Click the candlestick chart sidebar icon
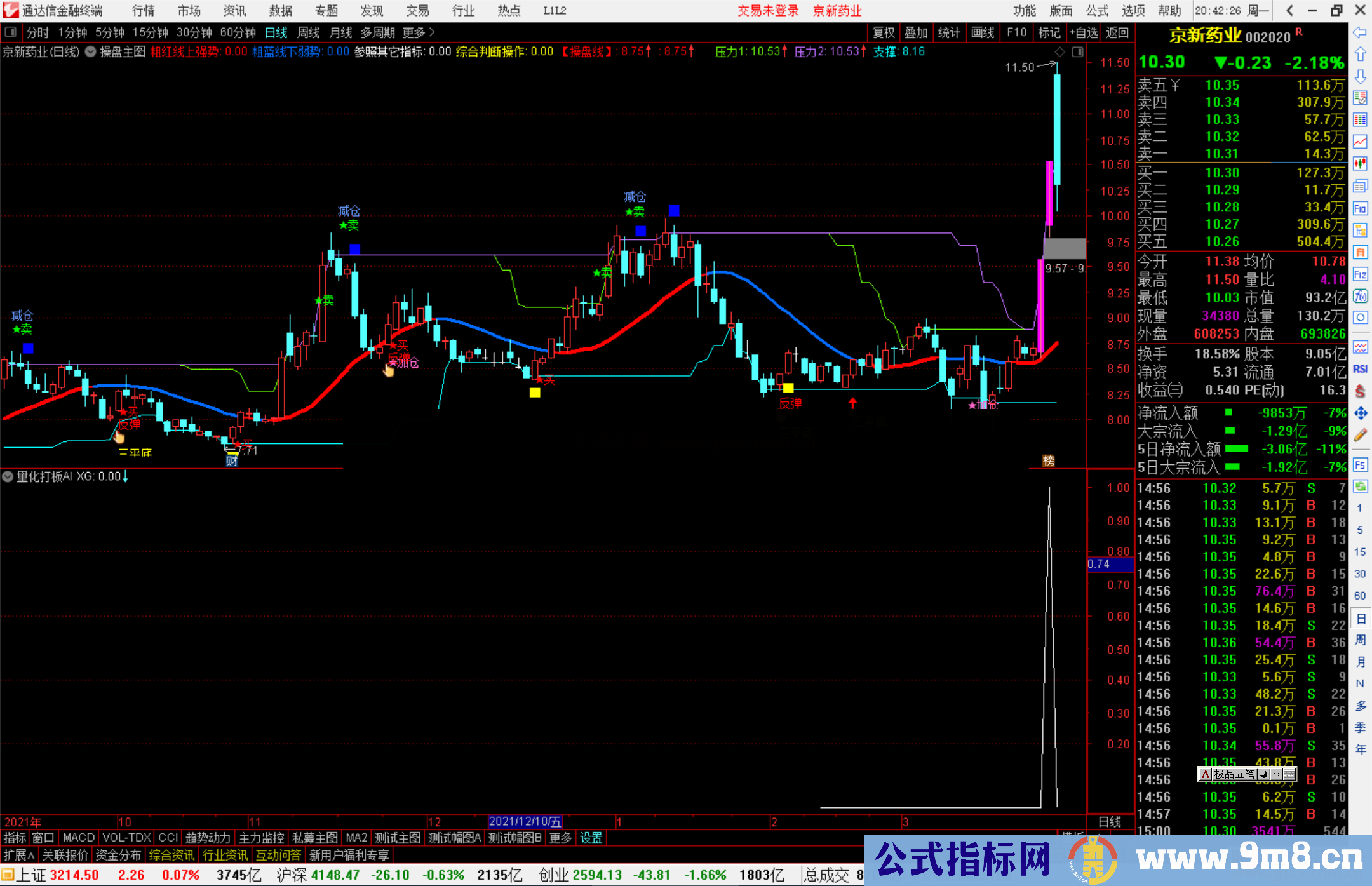Screen dimensions: 1372x886 click(x=1360, y=163)
